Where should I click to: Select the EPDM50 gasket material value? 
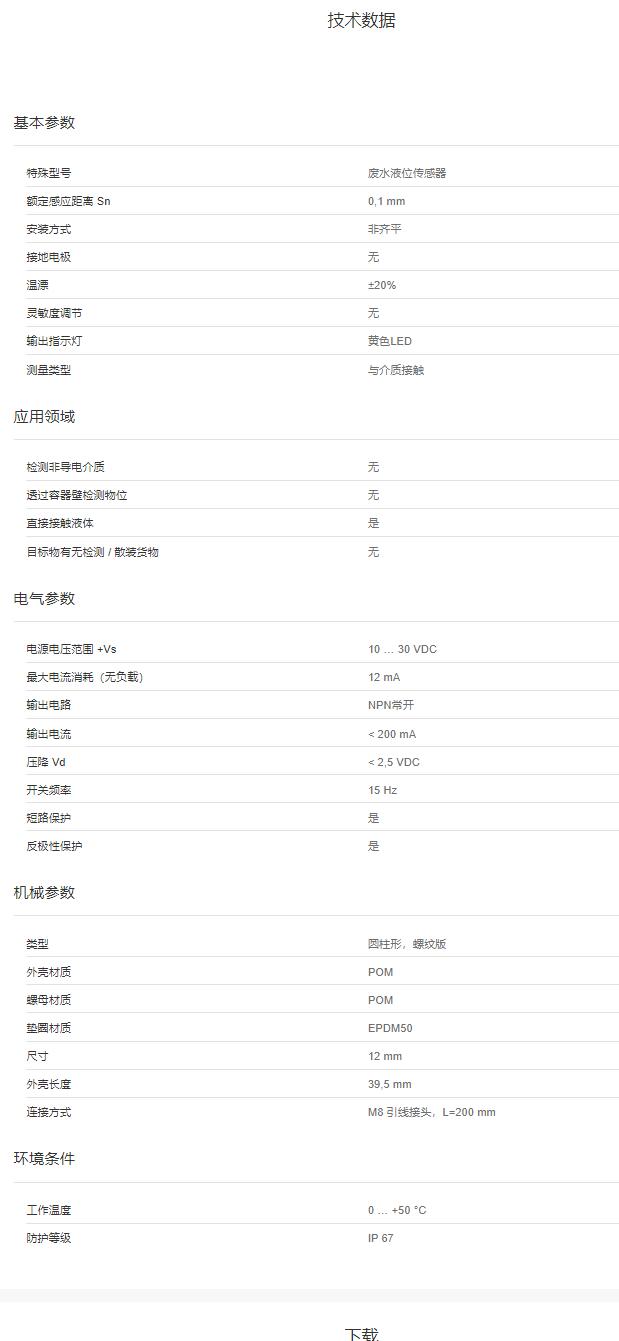(390, 1028)
